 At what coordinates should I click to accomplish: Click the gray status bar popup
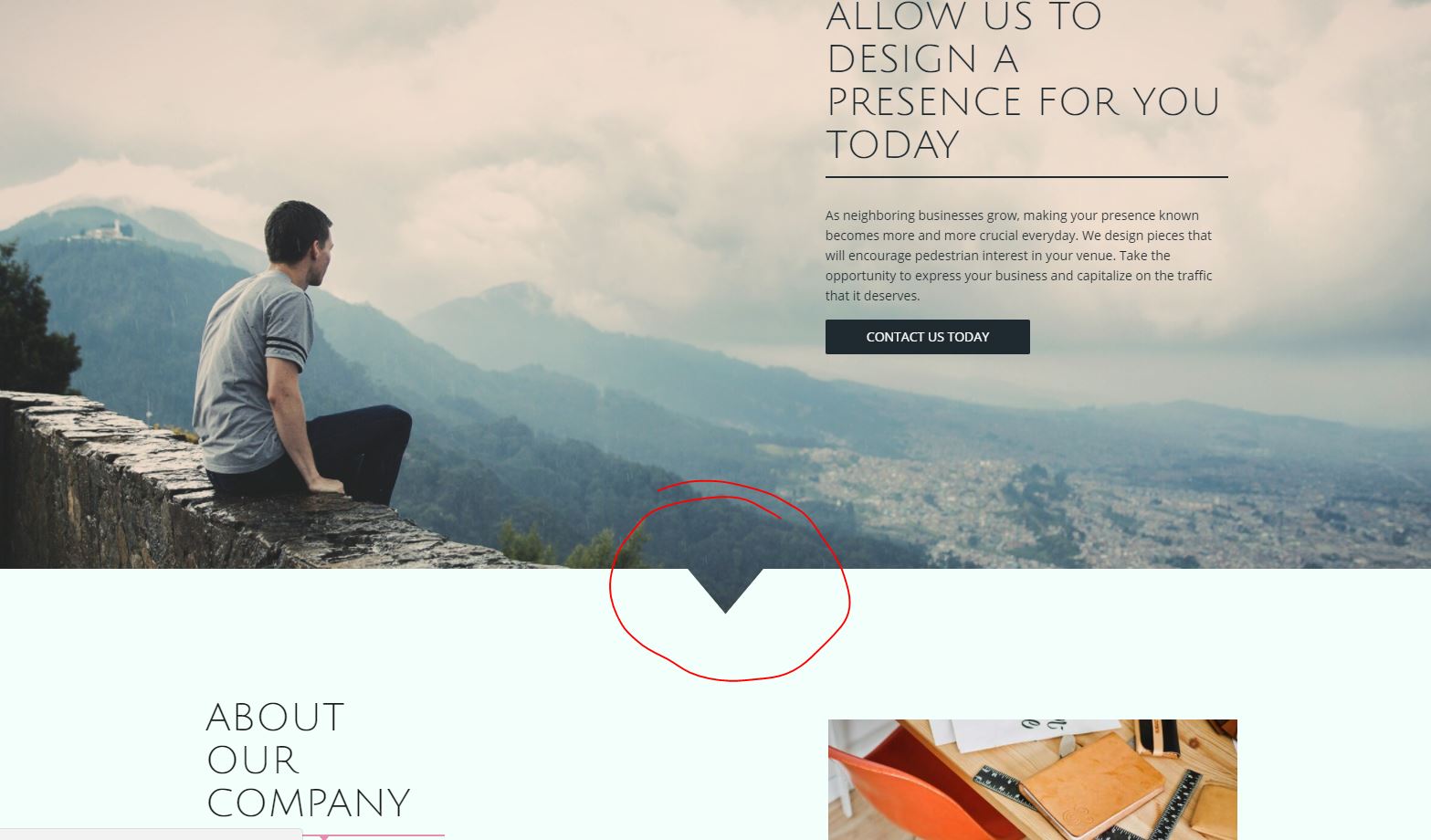click(151, 835)
